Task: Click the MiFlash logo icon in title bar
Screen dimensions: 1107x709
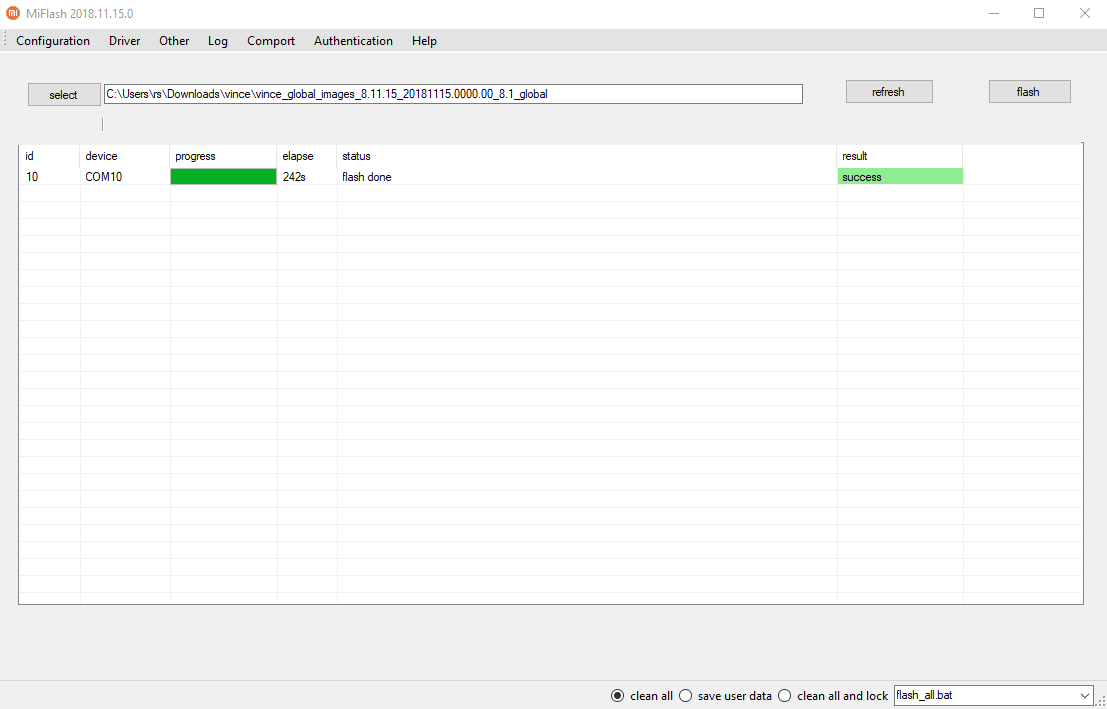Action: point(13,13)
